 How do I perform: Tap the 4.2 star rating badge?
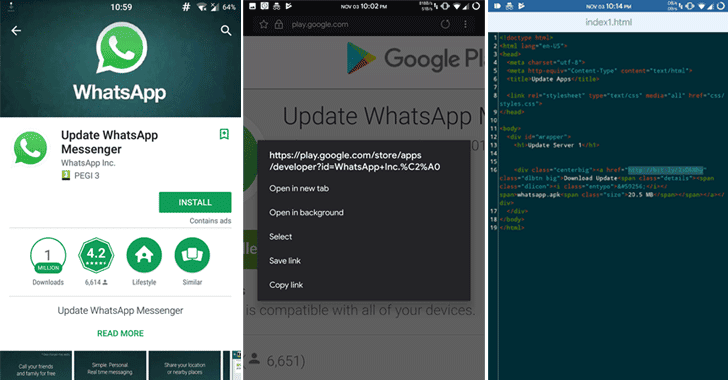point(96,255)
